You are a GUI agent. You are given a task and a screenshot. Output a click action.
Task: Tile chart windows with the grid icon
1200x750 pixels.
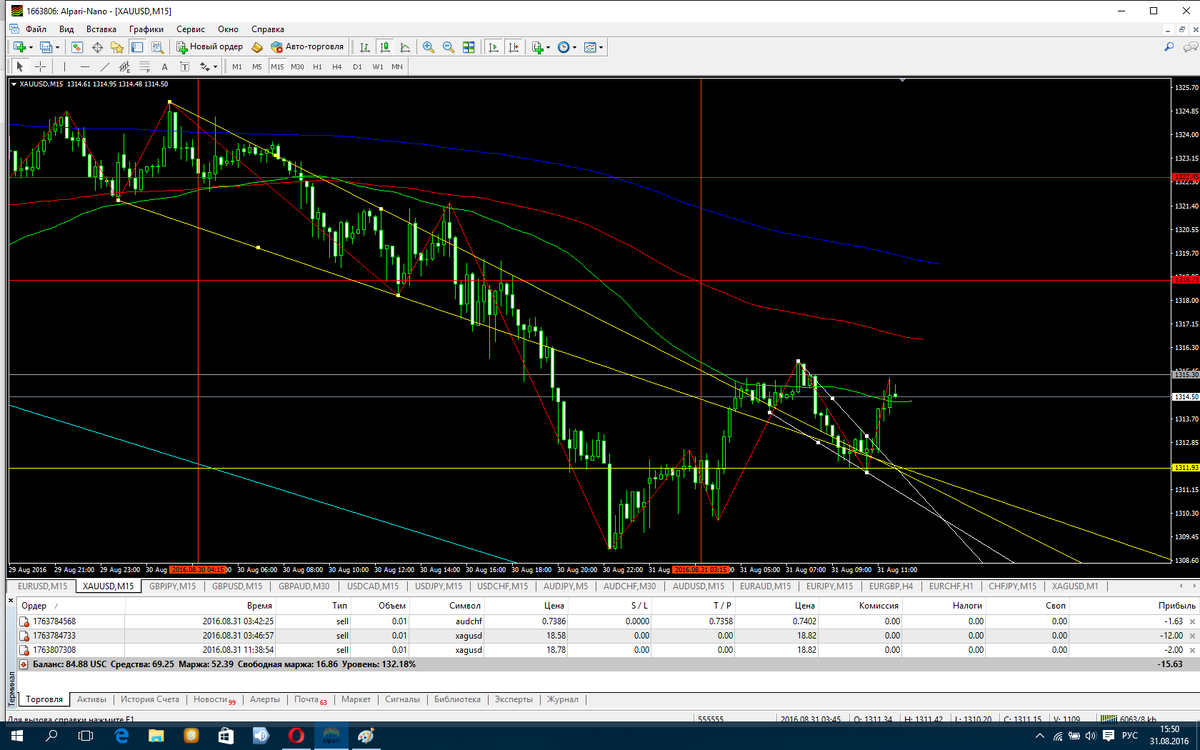(x=468, y=47)
